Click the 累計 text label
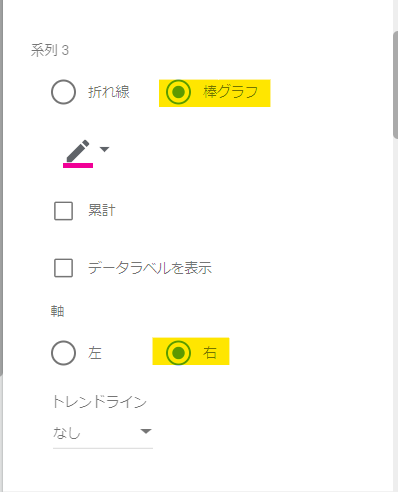 [102, 211]
